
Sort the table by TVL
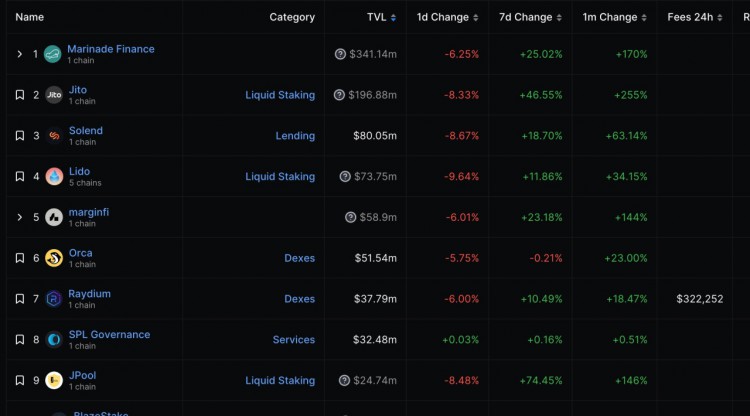pyautogui.click(x=381, y=17)
